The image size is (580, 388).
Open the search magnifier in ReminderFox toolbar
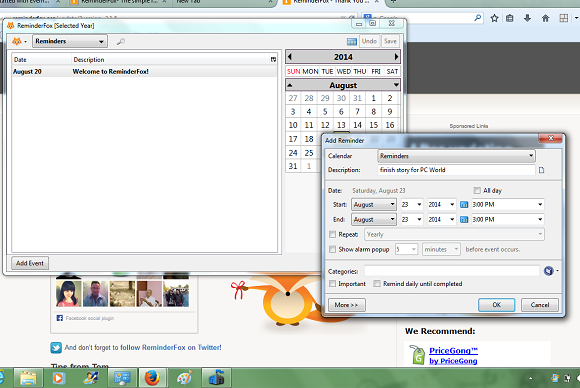(x=121, y=42)
